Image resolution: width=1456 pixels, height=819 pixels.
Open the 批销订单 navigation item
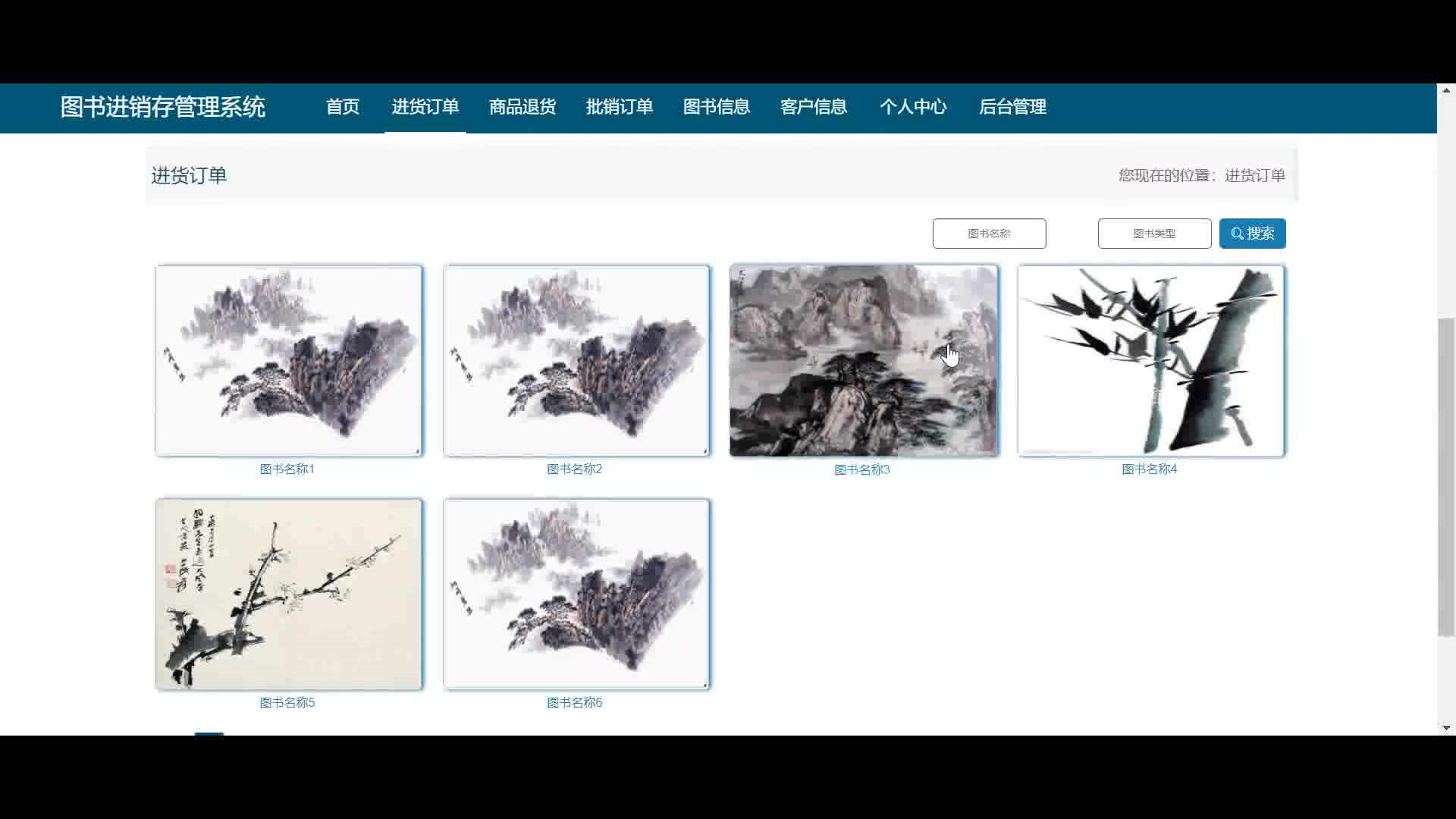(x=620, y=107)
